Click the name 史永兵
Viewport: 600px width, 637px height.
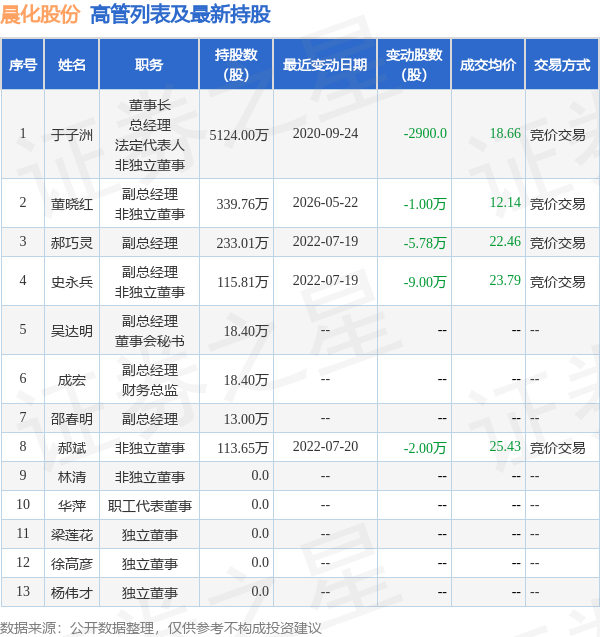[71, 282]
